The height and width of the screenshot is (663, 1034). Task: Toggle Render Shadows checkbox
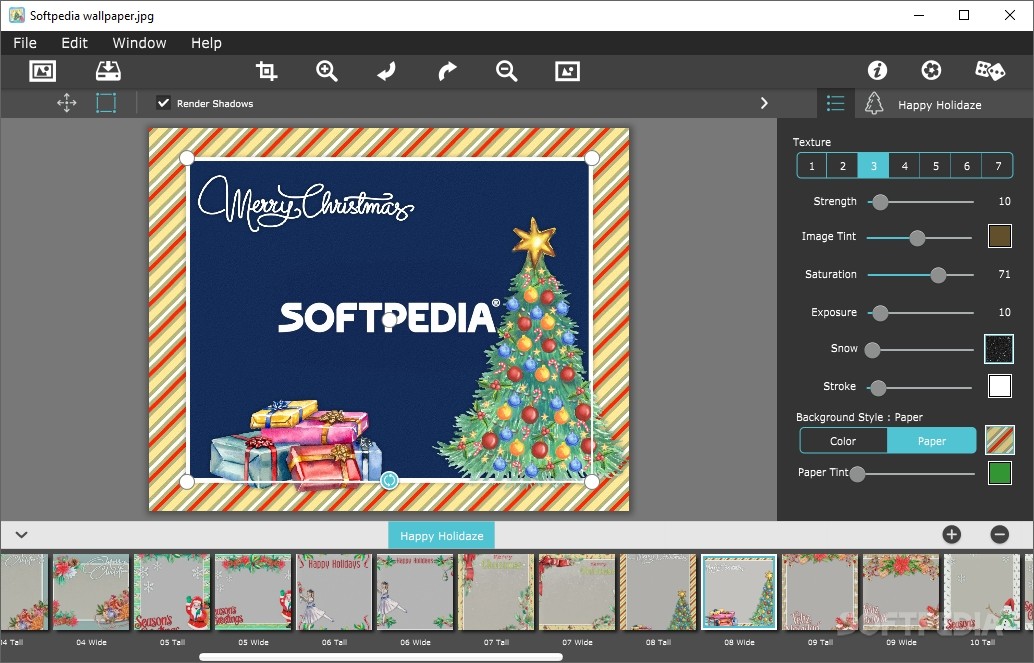pos(163,103)
